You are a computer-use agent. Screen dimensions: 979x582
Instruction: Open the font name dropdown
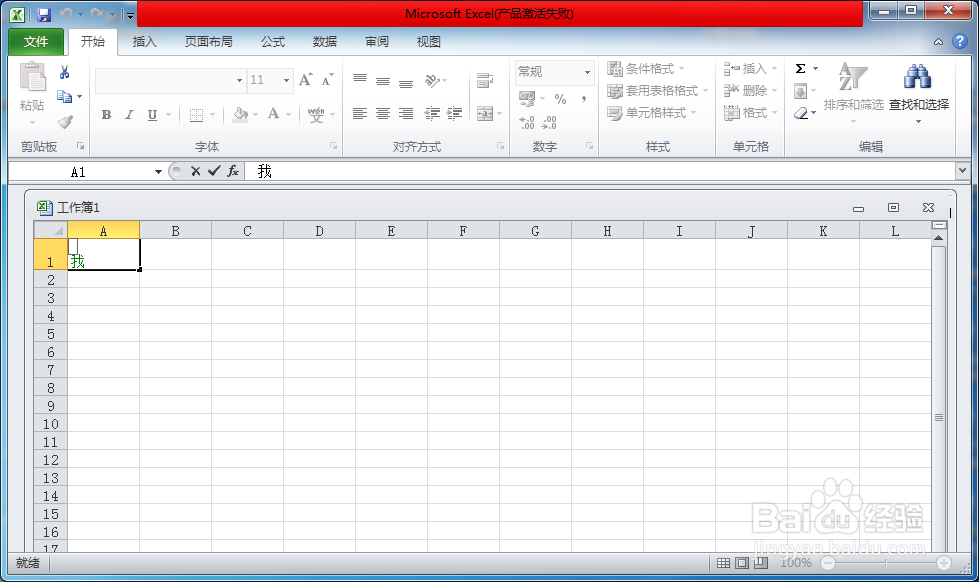(239, 81)
